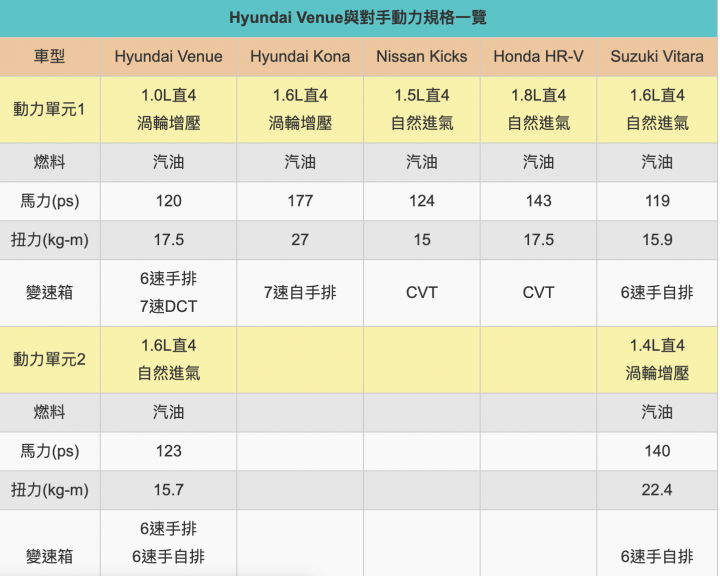Select the CVT cell under Nissan Kicks
This screenshot has height=576, width=720.
click(x=422, y=292)
